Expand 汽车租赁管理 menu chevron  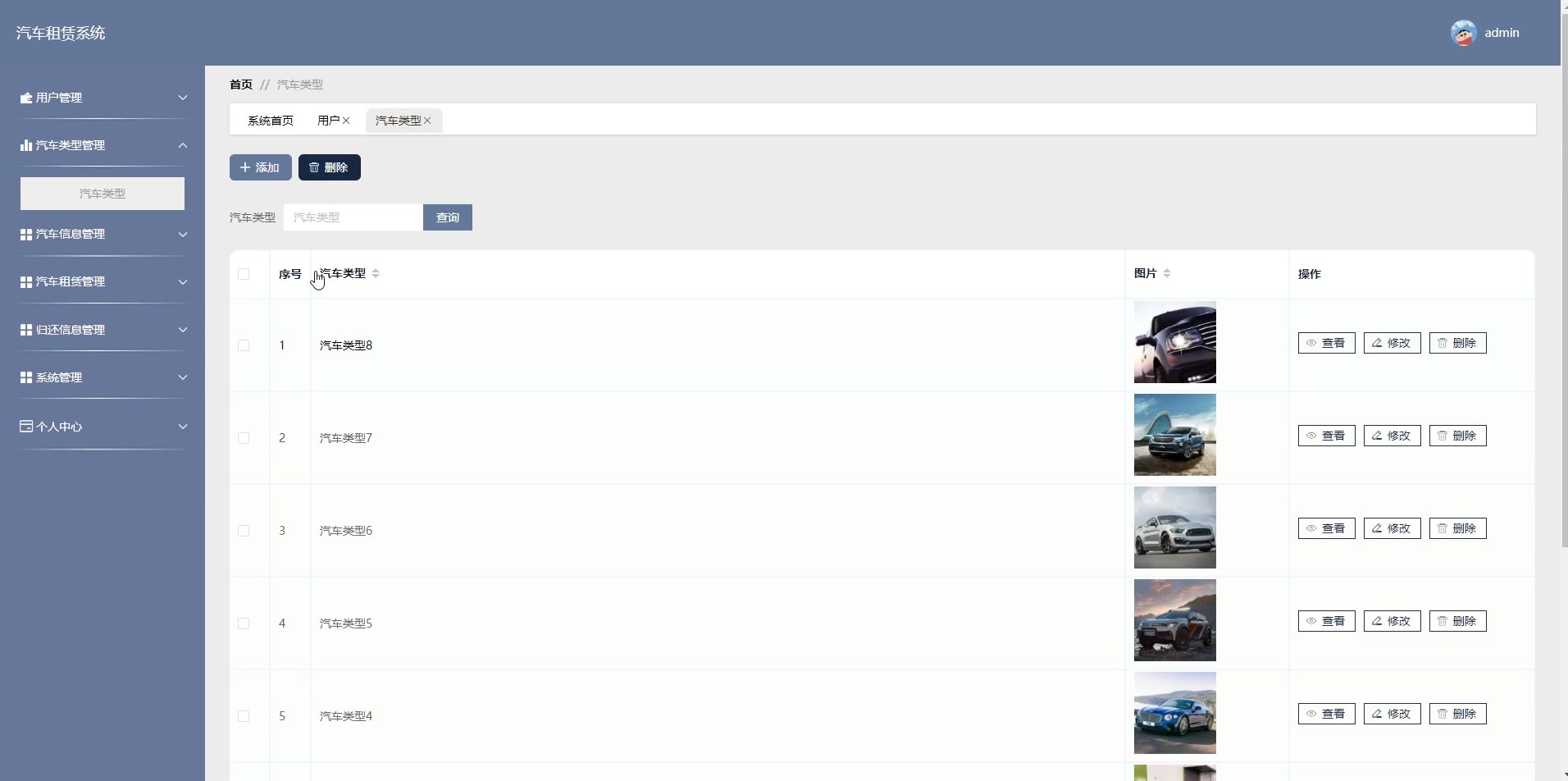tap(183, 281)
